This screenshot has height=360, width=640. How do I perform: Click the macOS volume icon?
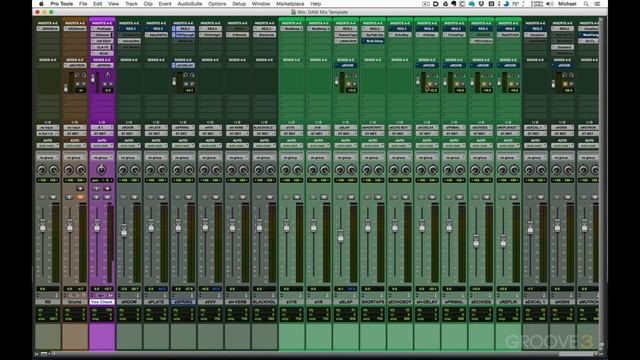pos(550,4)
